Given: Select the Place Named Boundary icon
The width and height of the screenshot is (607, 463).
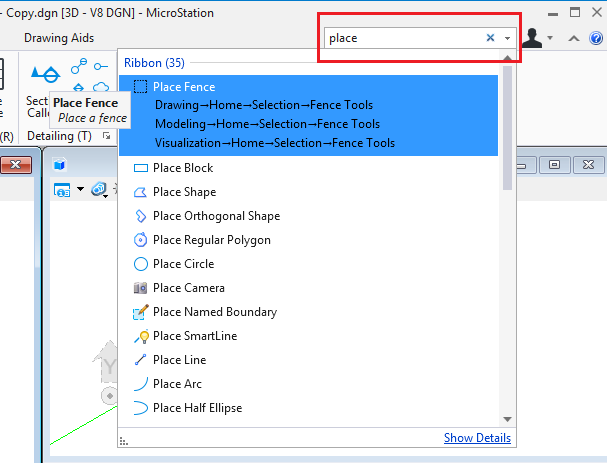Looking at the screenshot, I should (x=141, y=312).
